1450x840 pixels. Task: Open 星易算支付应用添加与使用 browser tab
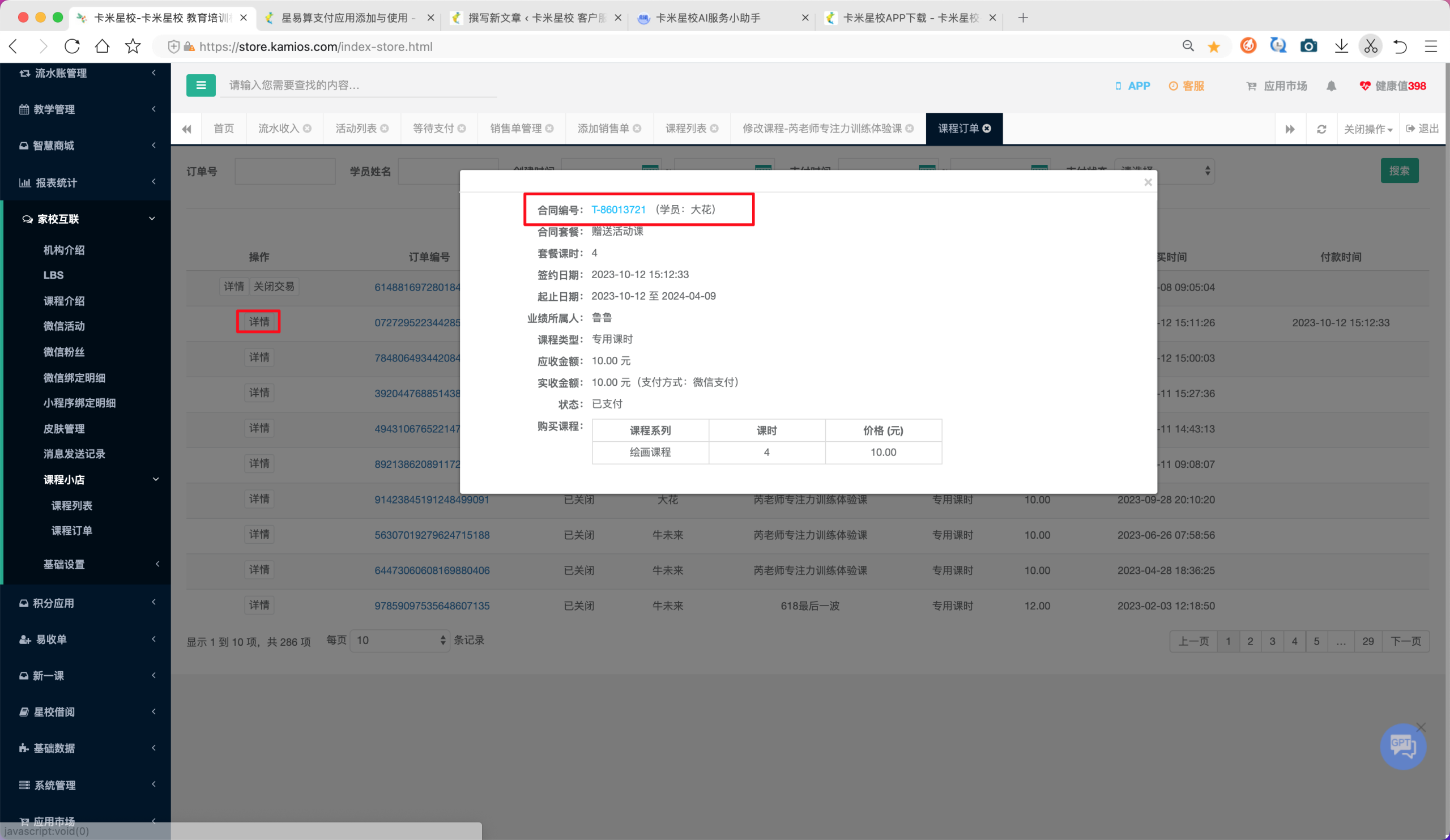349,18
